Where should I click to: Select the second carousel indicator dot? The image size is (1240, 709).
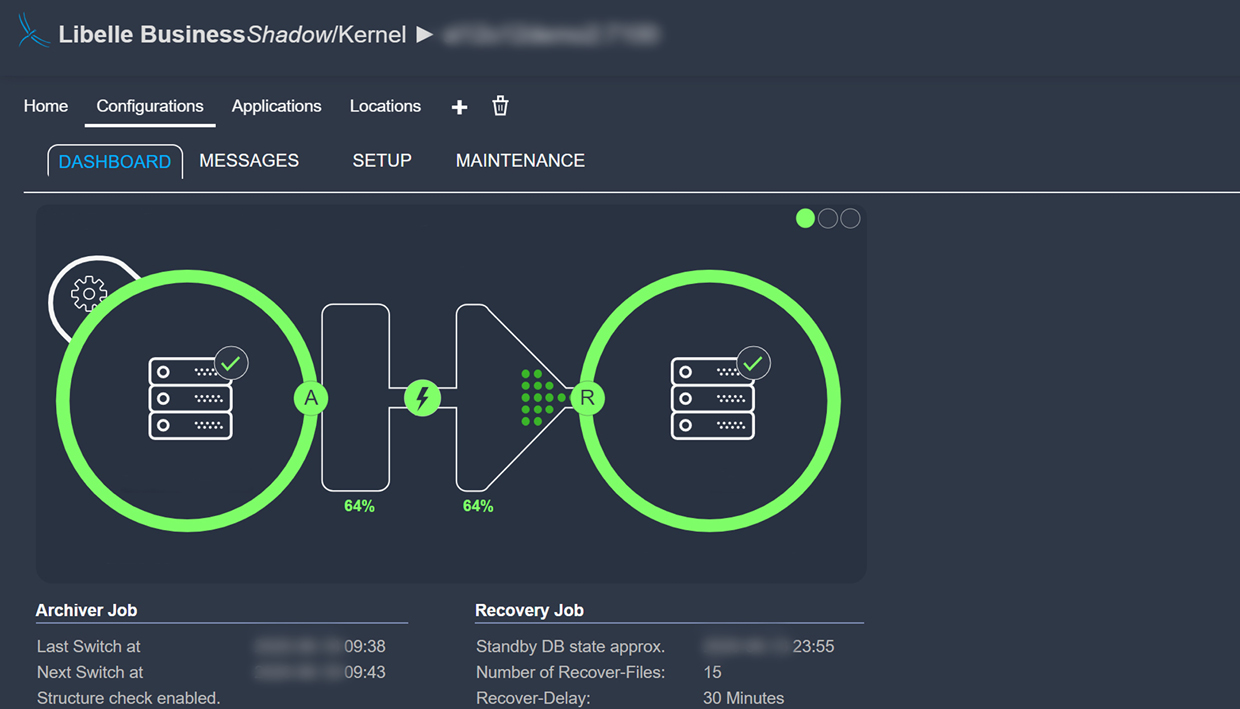(x=827, y=218)
